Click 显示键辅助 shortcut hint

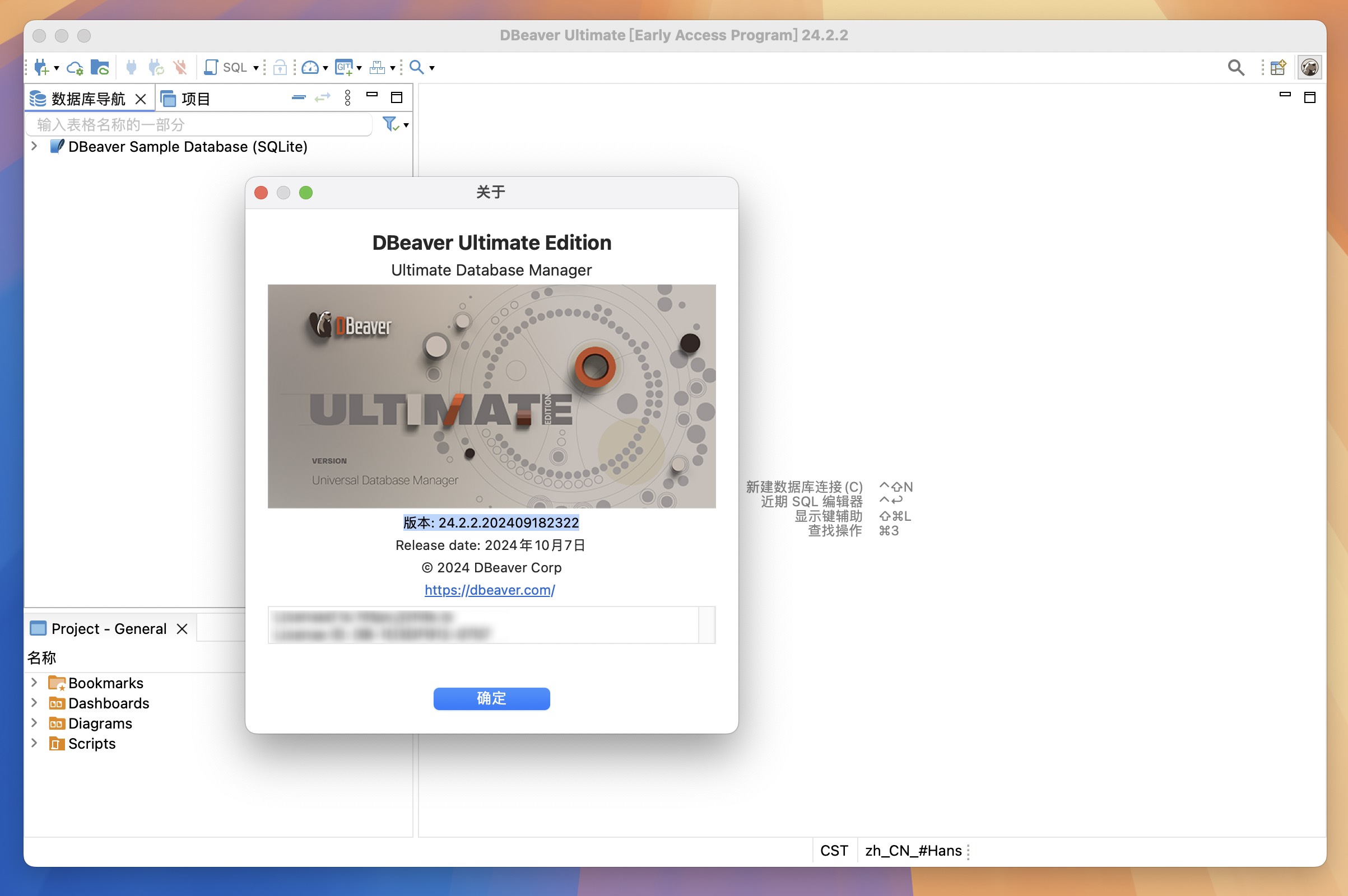(828, 516)
